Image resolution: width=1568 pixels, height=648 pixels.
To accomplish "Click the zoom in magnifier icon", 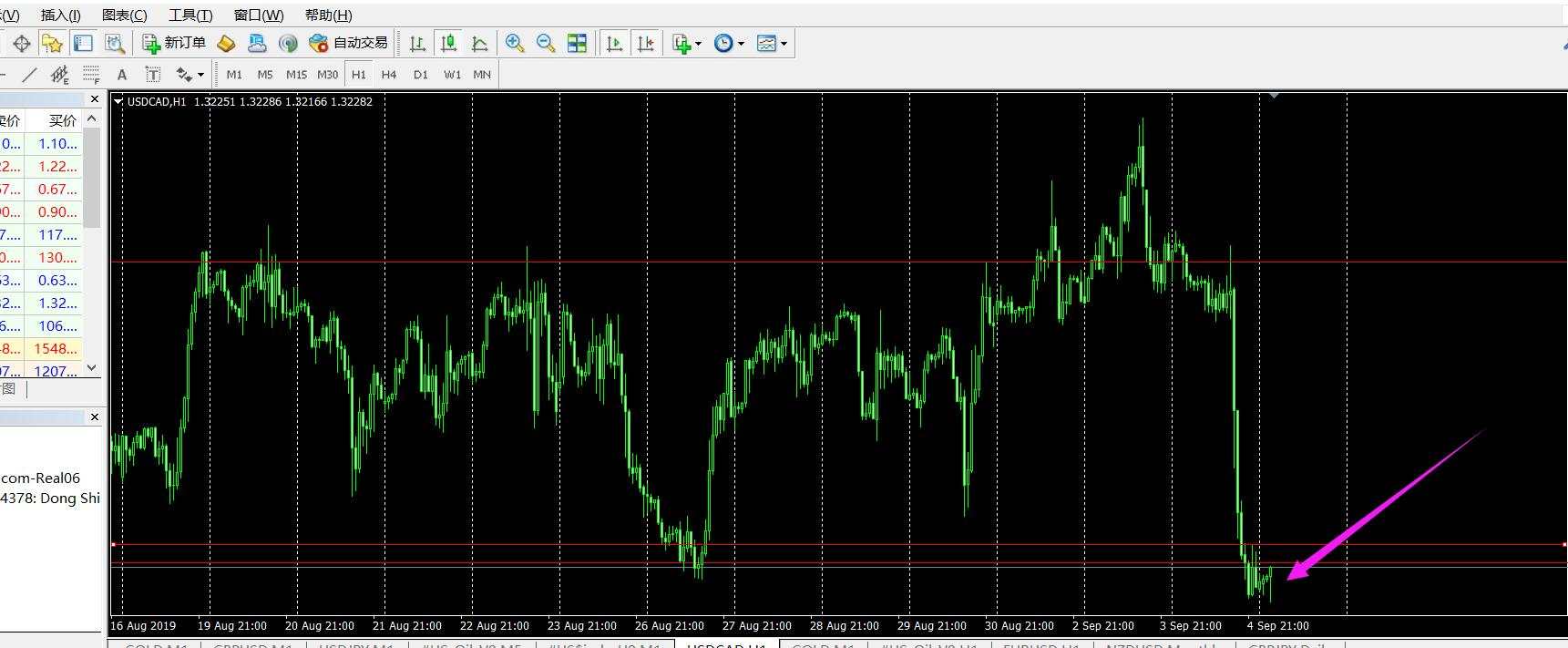I will [x=515, y=43].
